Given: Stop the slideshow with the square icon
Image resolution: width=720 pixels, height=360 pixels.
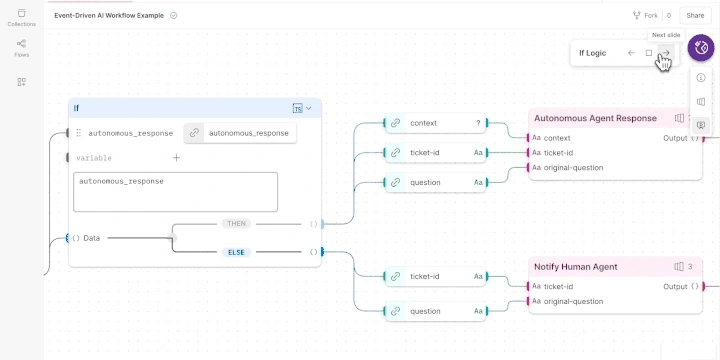Looking at the screenshot, I should click(649, 53).
